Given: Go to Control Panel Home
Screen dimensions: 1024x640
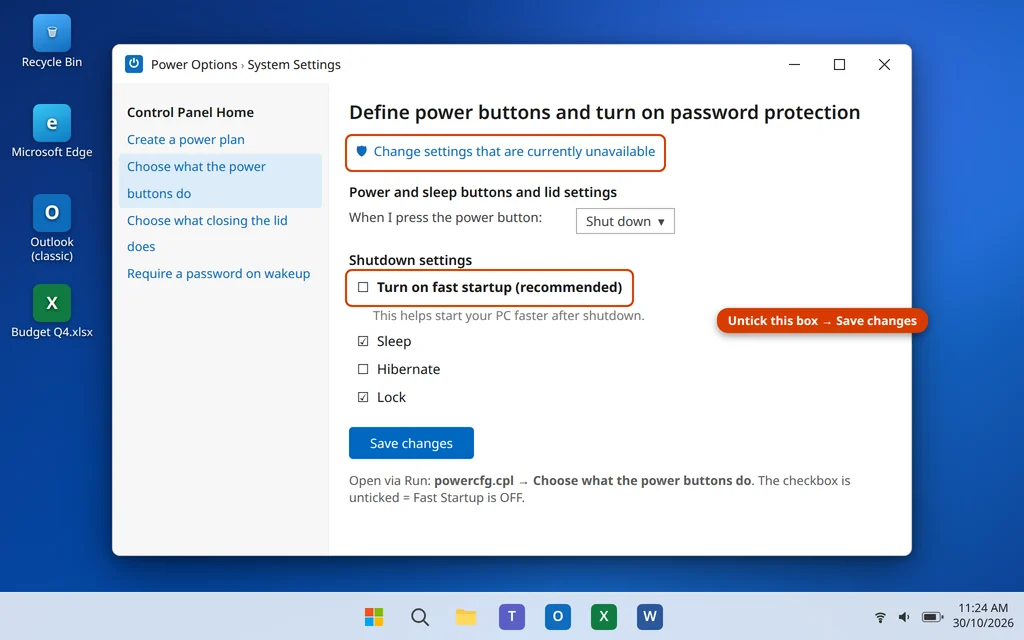Looking at the screenshot, I should click(x=190, y=112).
